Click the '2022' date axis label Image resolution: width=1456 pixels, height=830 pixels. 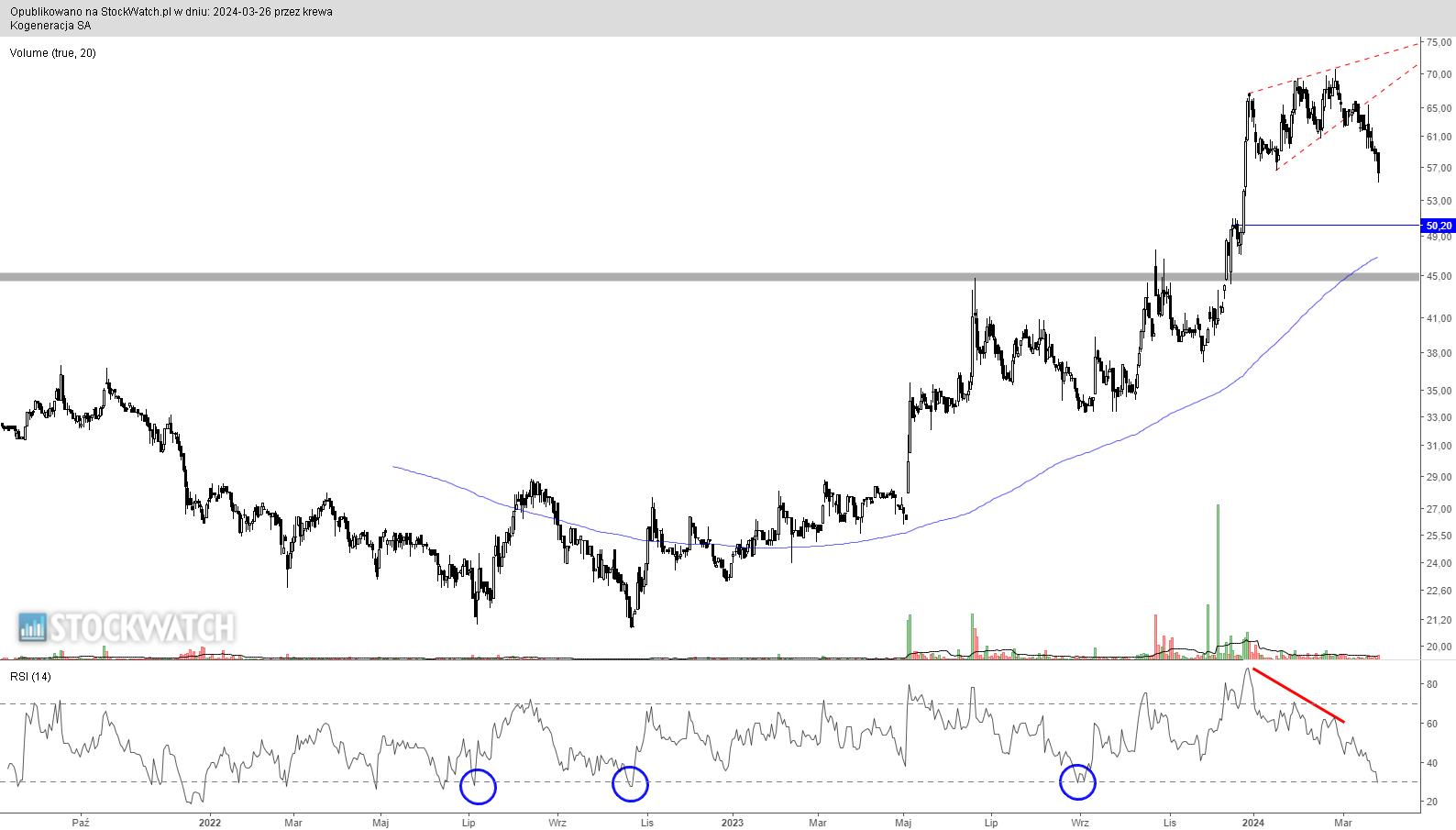click(210, 823)
